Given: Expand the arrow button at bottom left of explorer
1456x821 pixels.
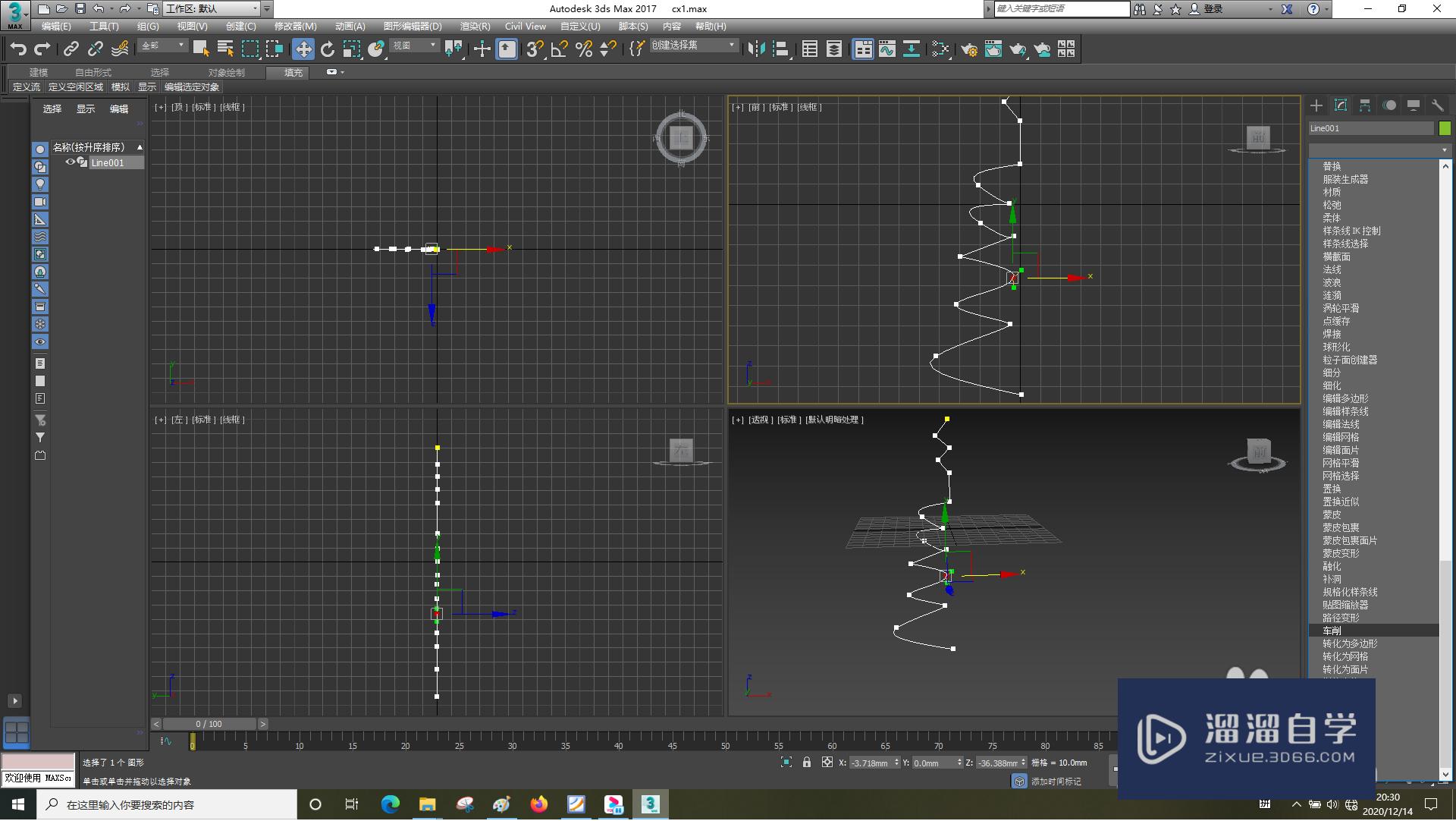Looking at the screenshot, I should (x=14, y=701).
